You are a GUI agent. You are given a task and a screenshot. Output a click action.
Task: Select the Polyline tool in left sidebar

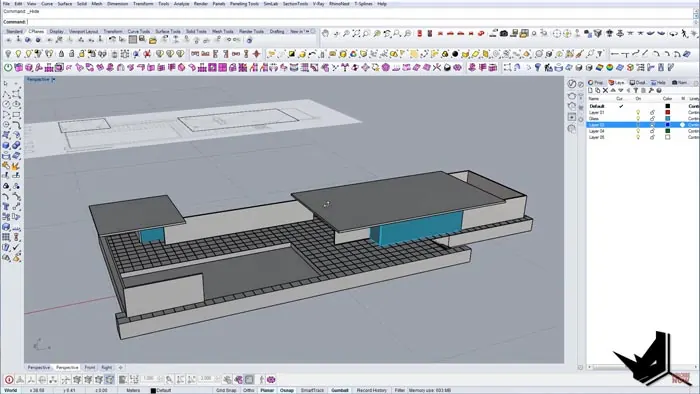6,94
